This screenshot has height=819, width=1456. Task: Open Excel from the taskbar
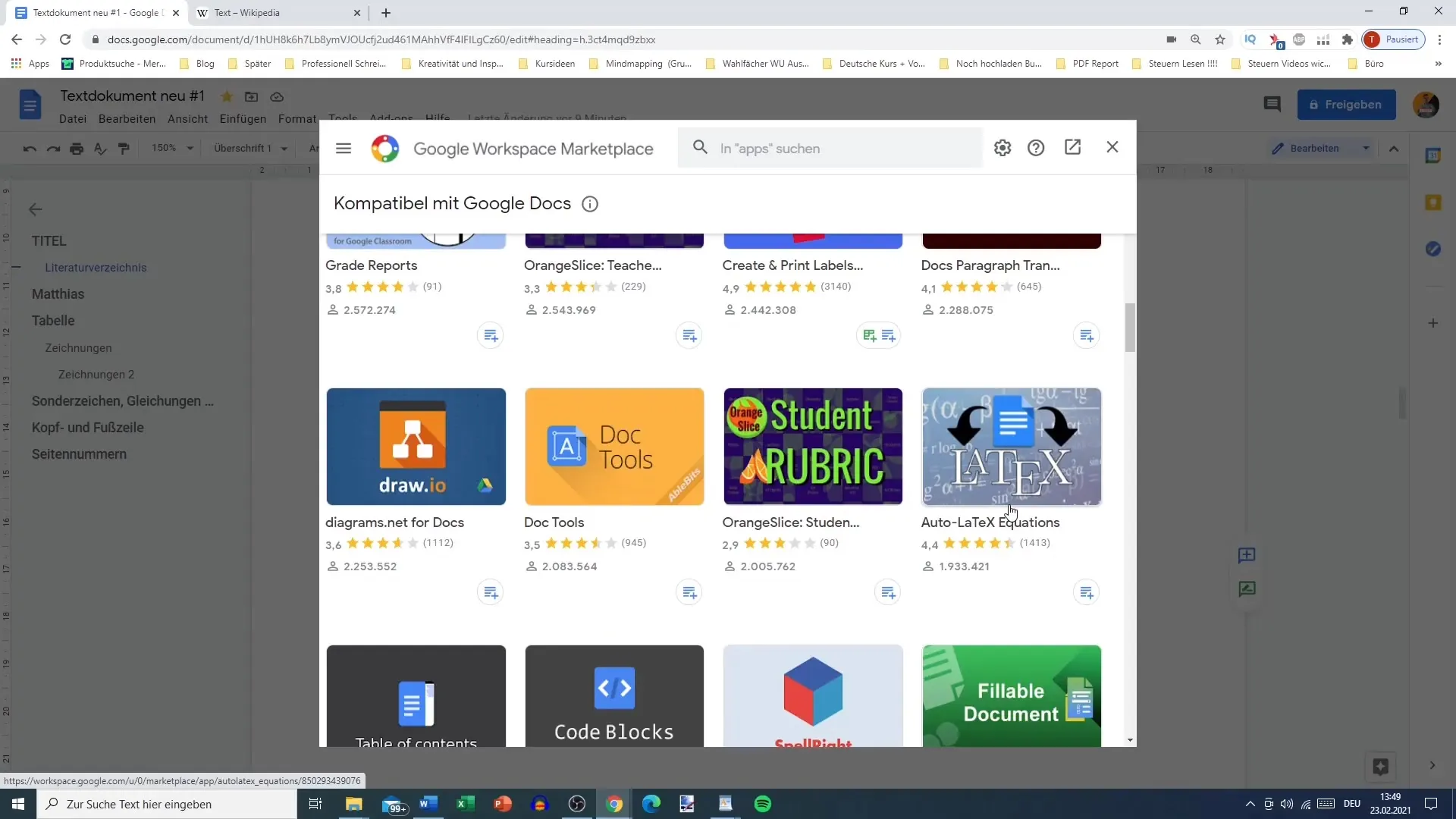[466, 804]
